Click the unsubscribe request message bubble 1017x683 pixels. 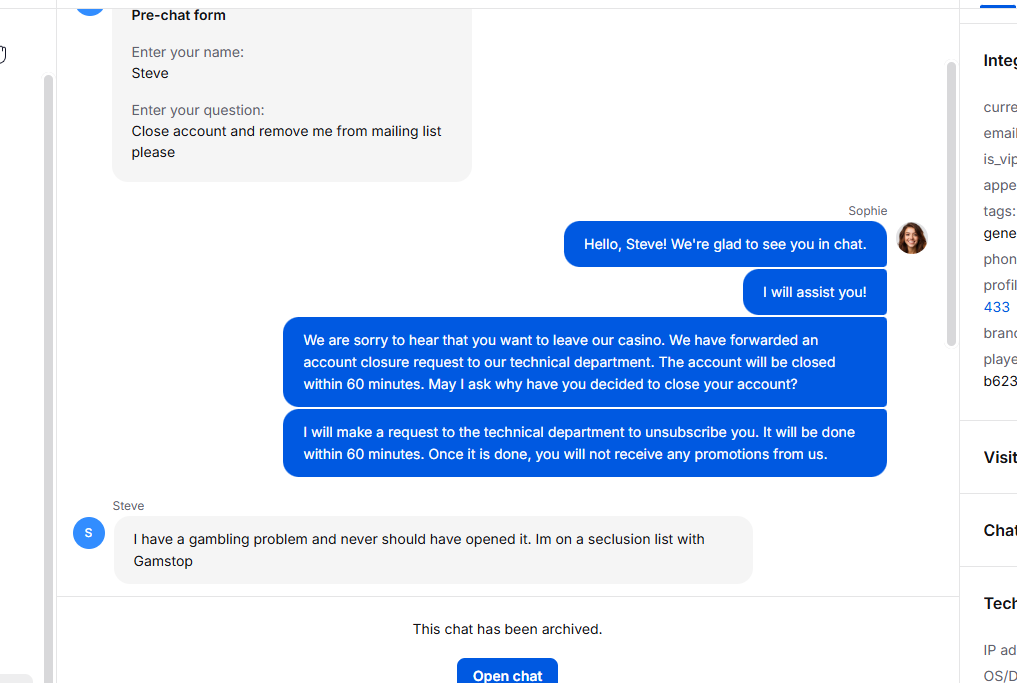pos(584,443)
